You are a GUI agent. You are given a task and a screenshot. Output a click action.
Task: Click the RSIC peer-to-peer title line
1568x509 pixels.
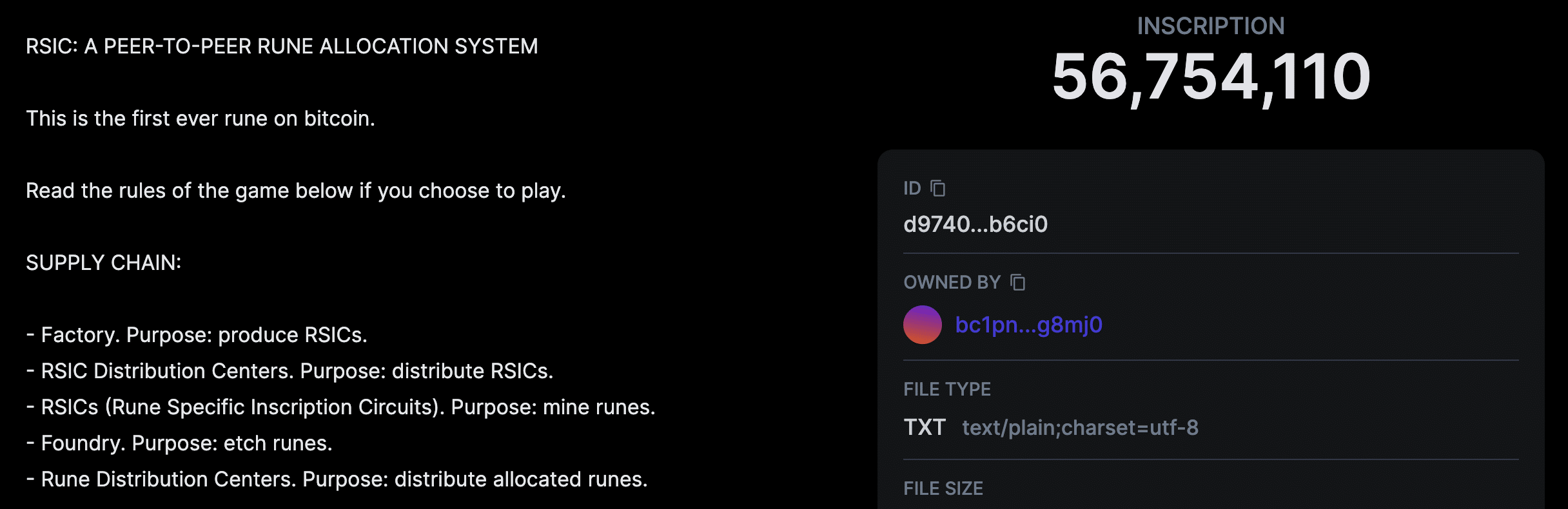pos(282,46)
